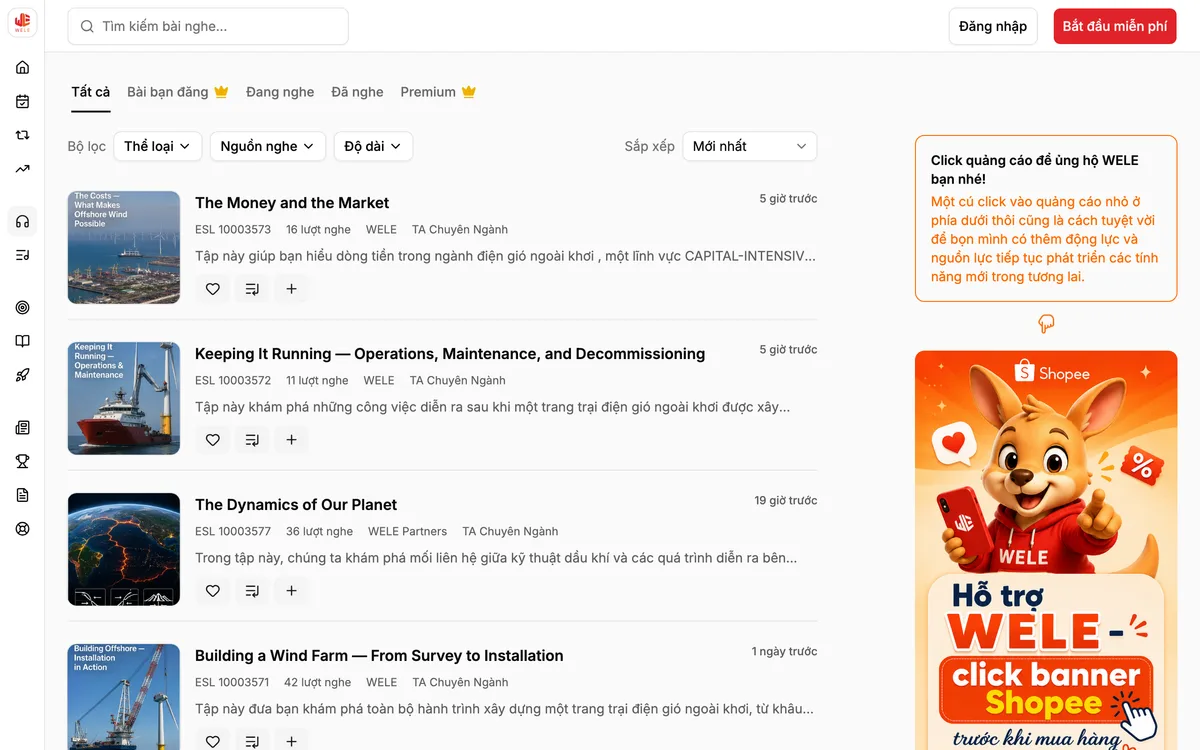1200x750 pixels.
Task: Click the WELE logo icon
Action: coord(22,22)
